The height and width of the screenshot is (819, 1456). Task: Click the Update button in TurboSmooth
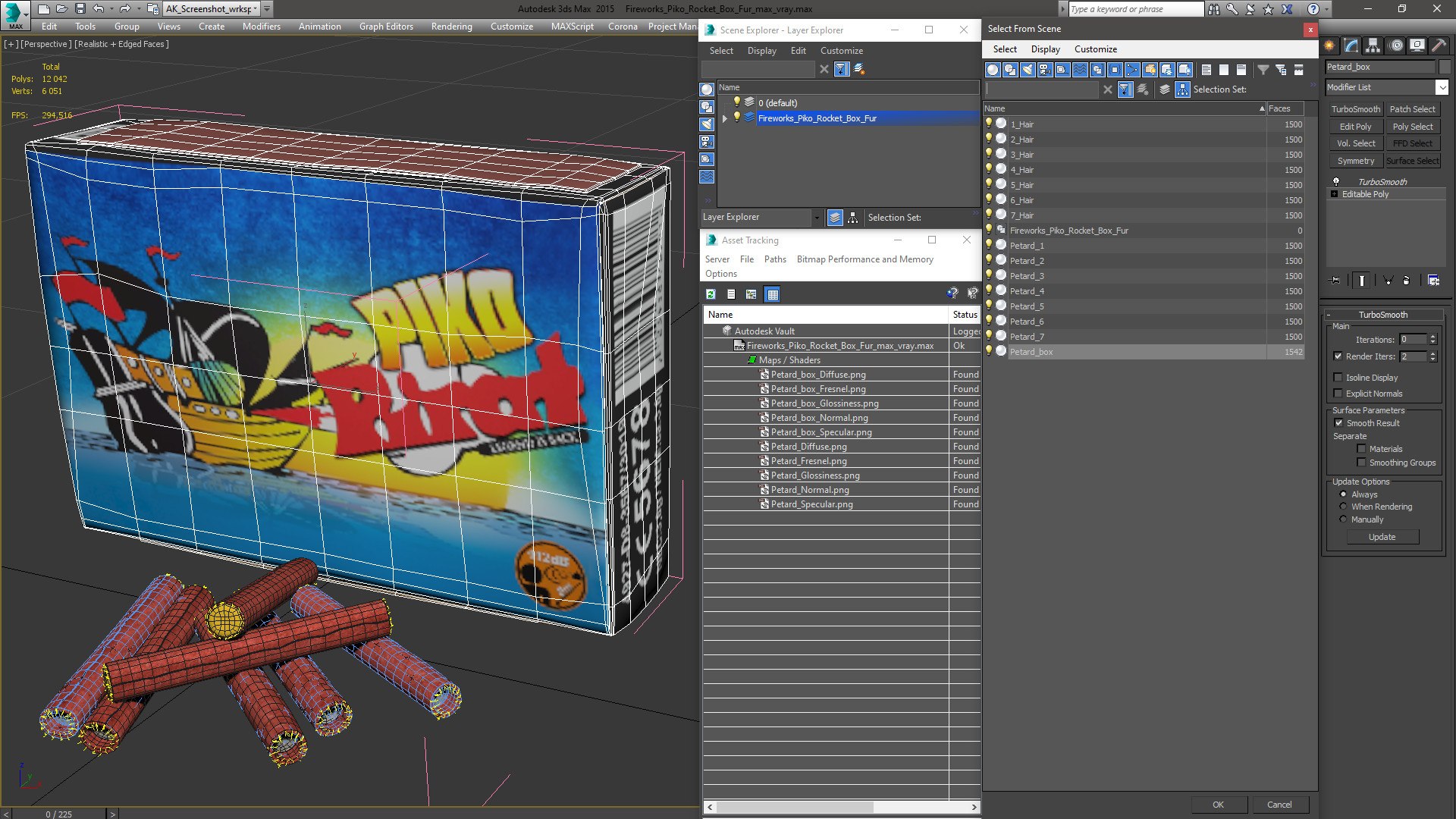1382,537
